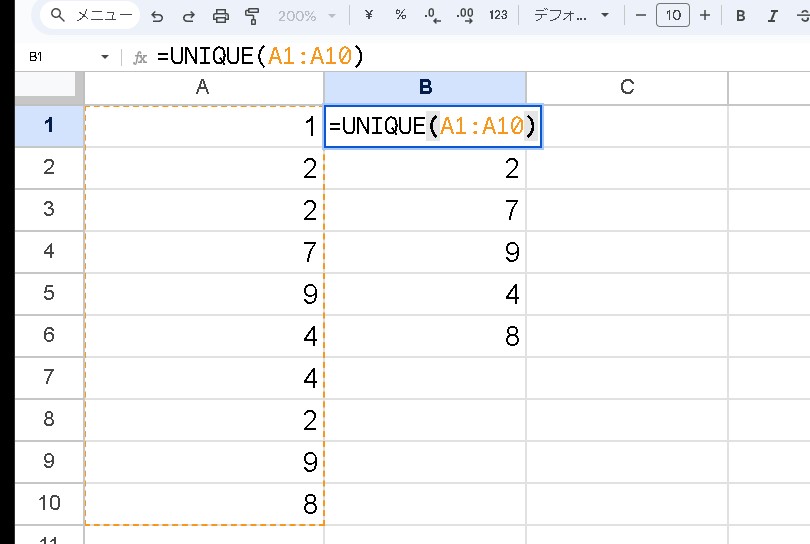Screen dimensions: 810x544
Task: Select column C header
Action: pos(627,87)
